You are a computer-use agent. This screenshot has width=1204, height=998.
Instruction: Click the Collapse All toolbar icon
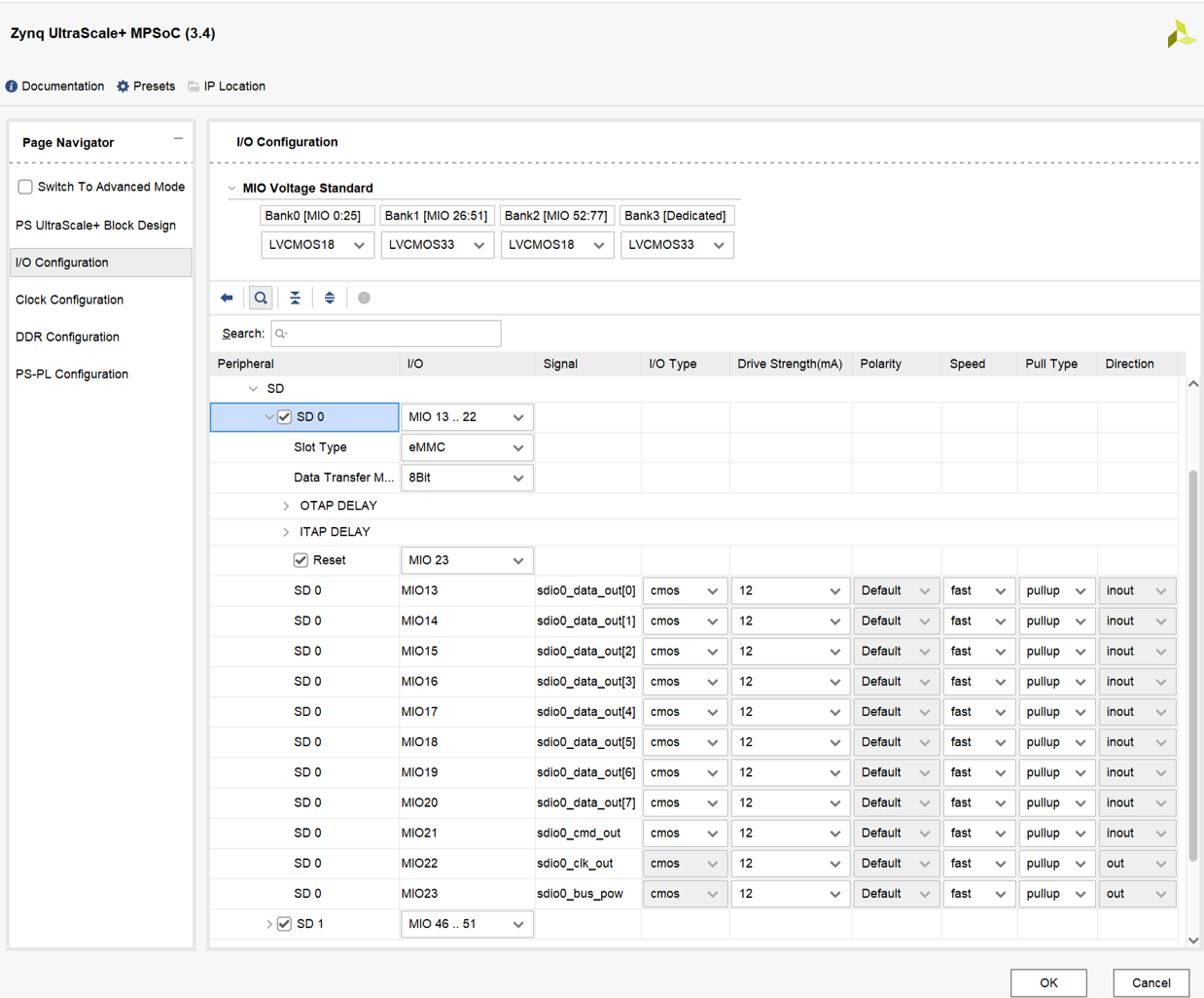click(x=295, y=298)
